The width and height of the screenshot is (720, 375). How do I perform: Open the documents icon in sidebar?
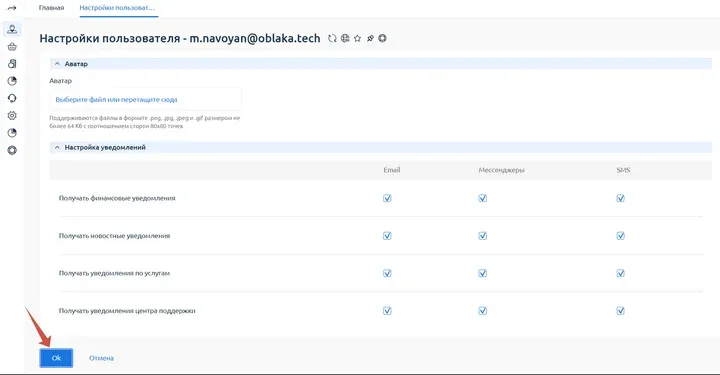12,64
